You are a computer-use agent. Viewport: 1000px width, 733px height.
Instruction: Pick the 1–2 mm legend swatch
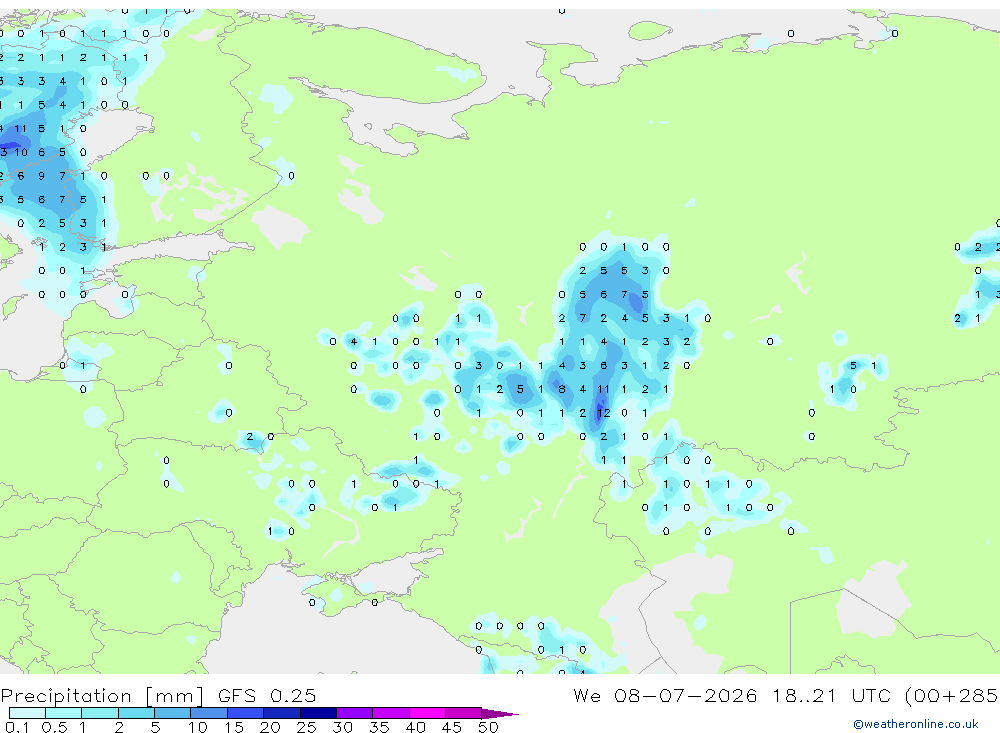point(100,713)
